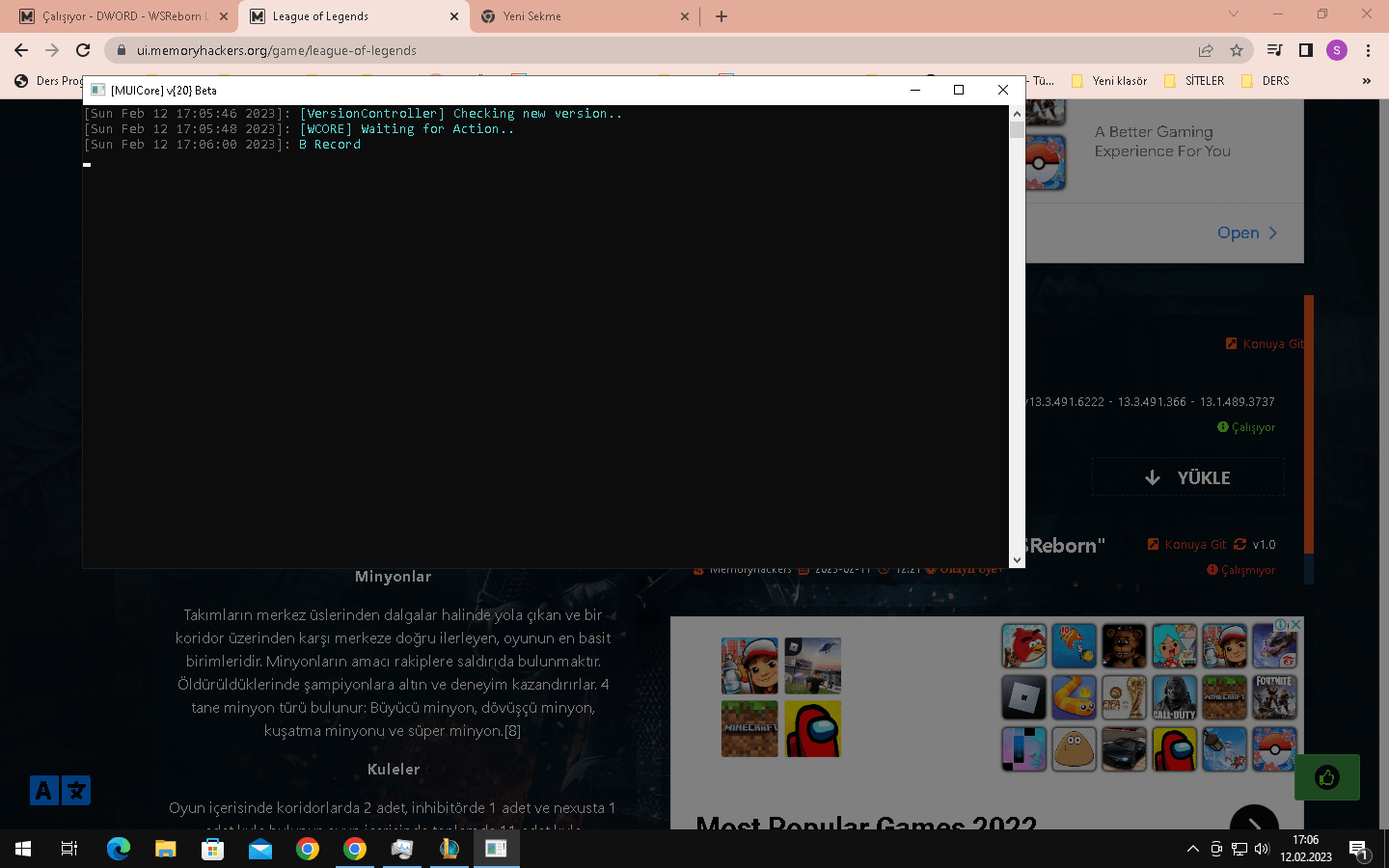Image resolution: width=1389 pixels, height=868 pixels.
Task: Open a new browser tab
Action: coord(722,16)
